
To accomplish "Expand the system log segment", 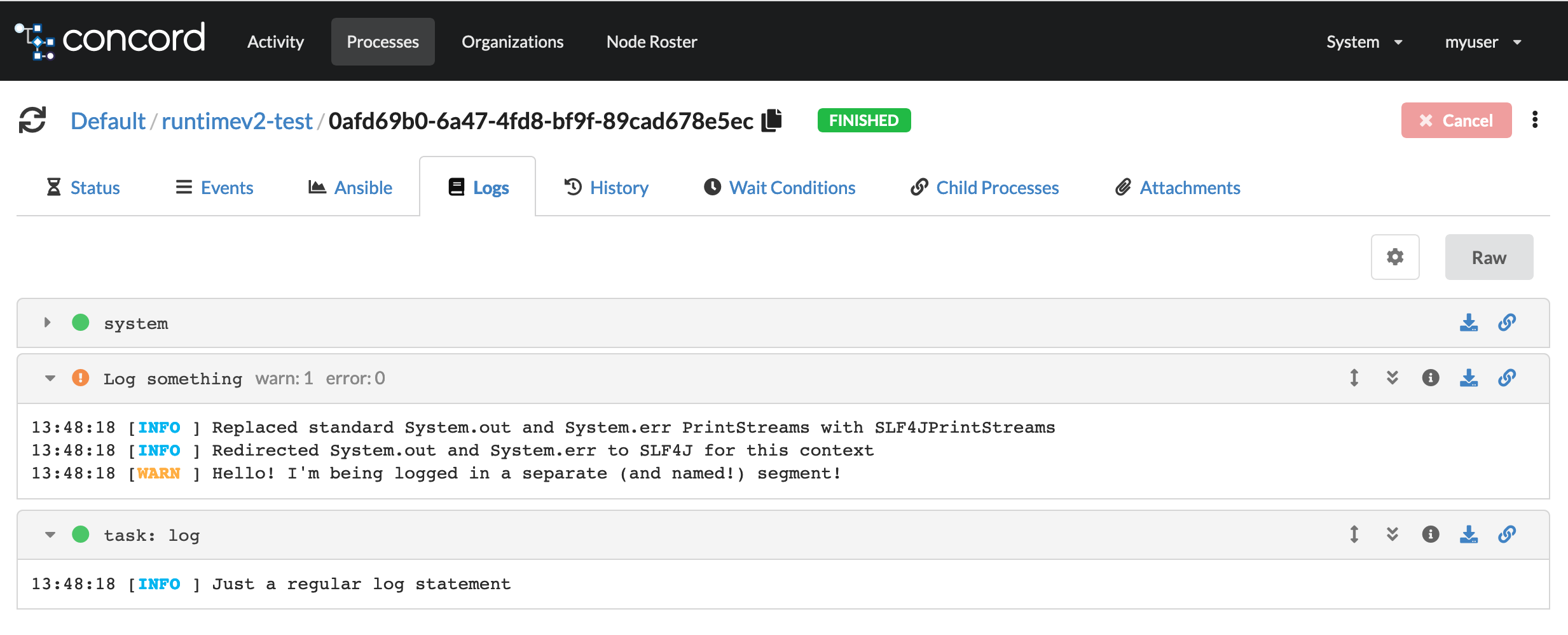I will point(48,323).
